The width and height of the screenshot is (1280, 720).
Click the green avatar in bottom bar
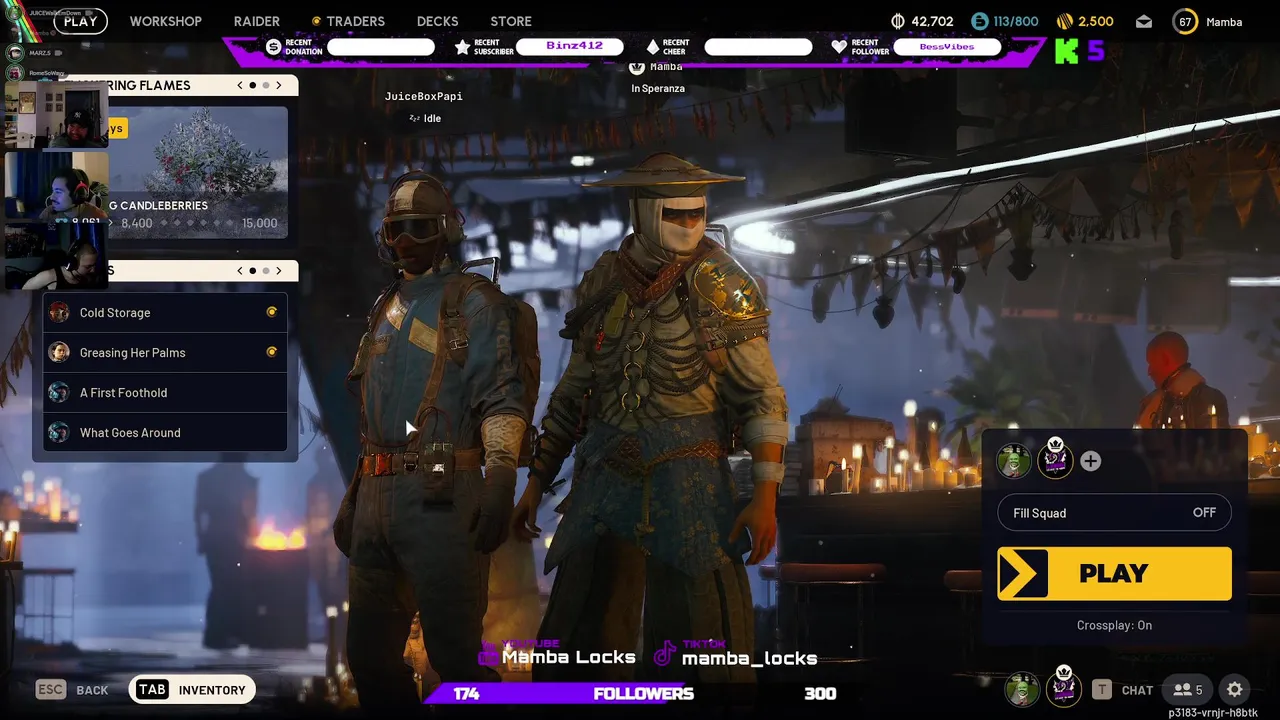click(x=1022, y=690)
